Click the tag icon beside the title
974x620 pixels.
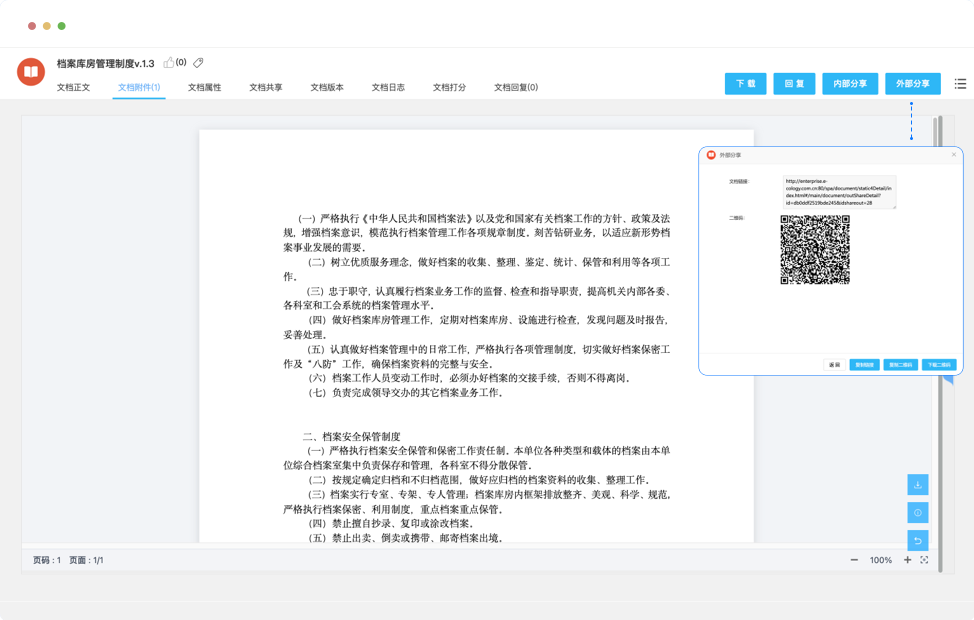pos(199,63)
